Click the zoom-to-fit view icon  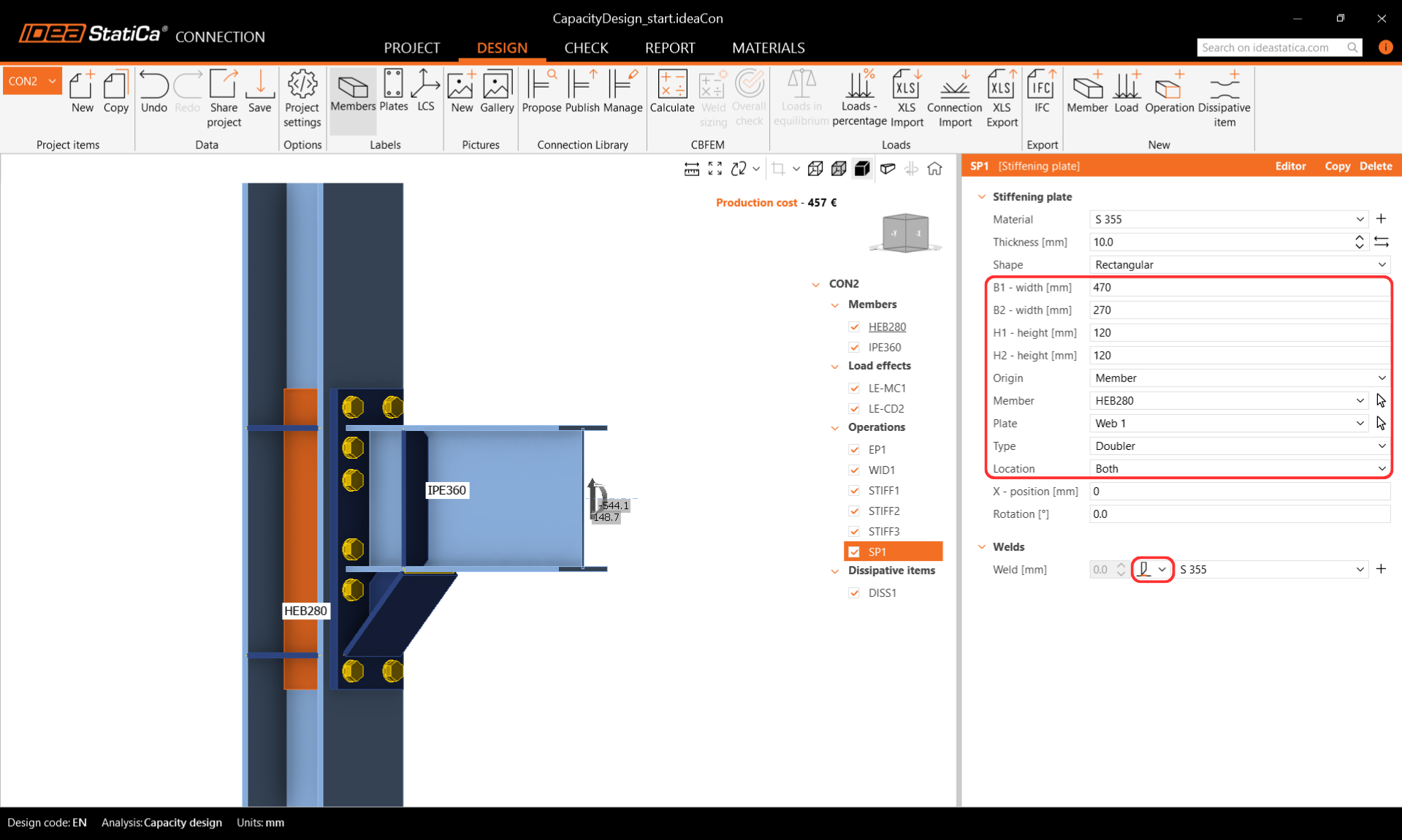click(x=715, y=169)
